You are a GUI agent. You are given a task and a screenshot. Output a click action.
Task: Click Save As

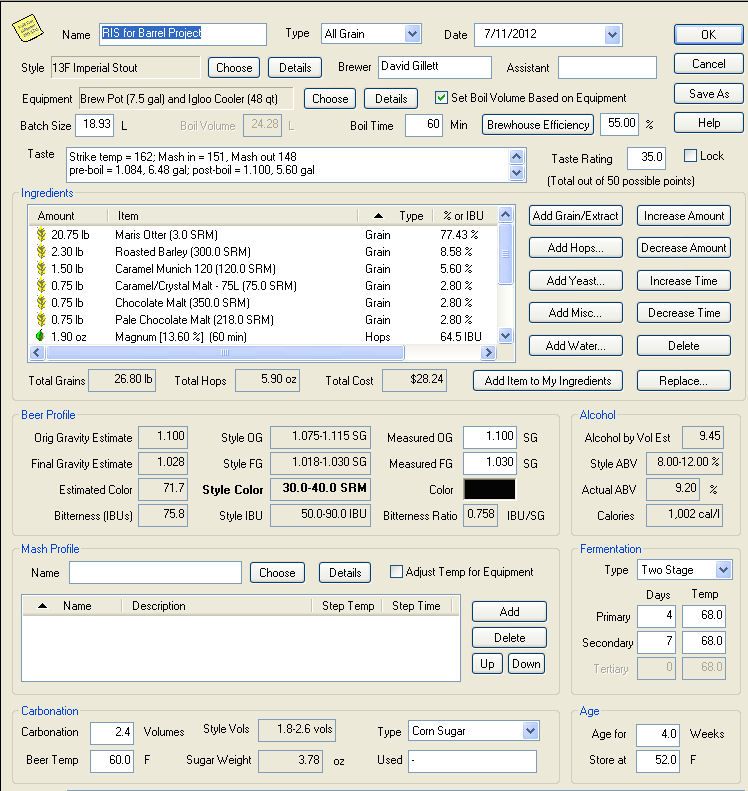[x=708, y=94]
